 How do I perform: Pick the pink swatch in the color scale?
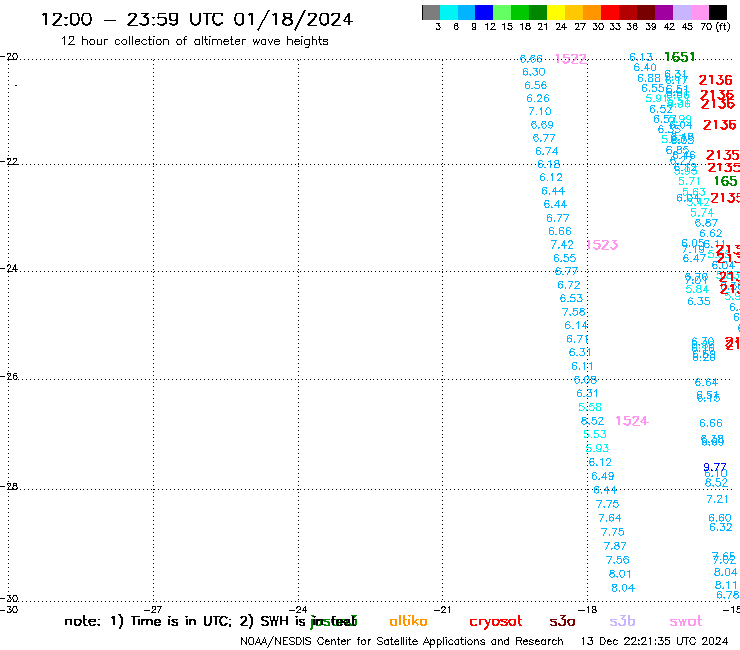pyautogui.click(x=700, y=12)
